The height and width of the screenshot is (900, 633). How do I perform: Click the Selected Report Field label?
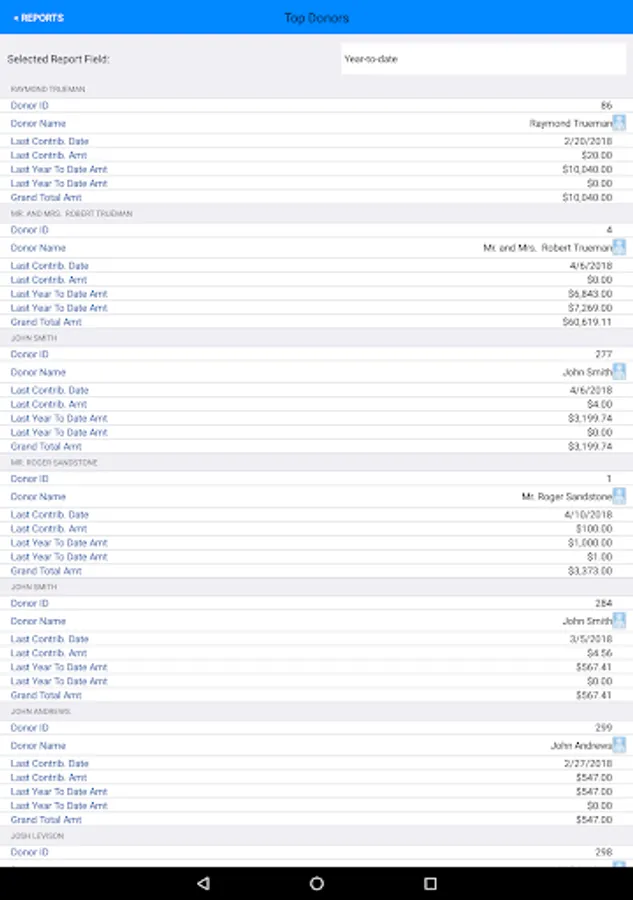59,59
